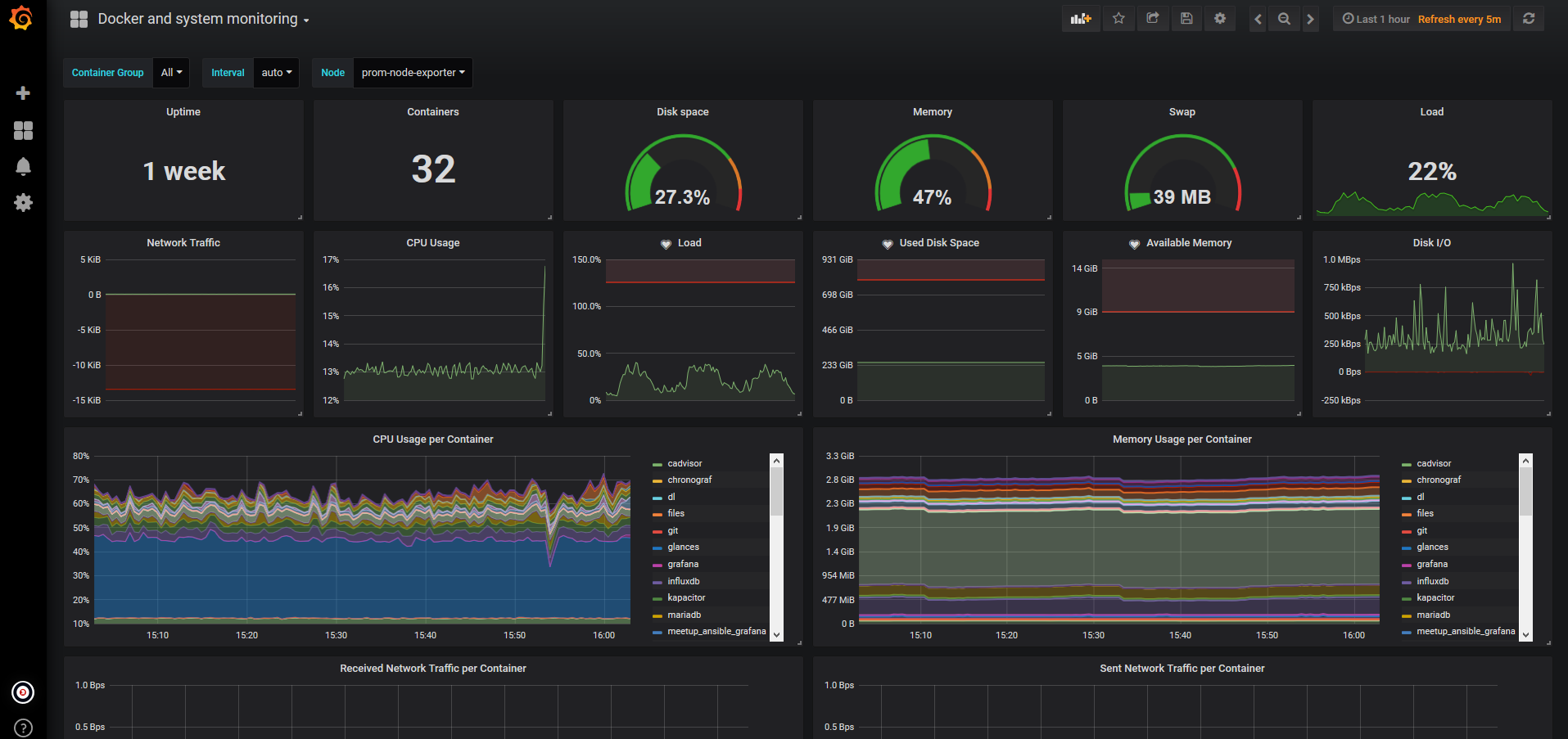
Task: Click Memory legend scrollbar down arrow
Action: (x=1525, y=635)
